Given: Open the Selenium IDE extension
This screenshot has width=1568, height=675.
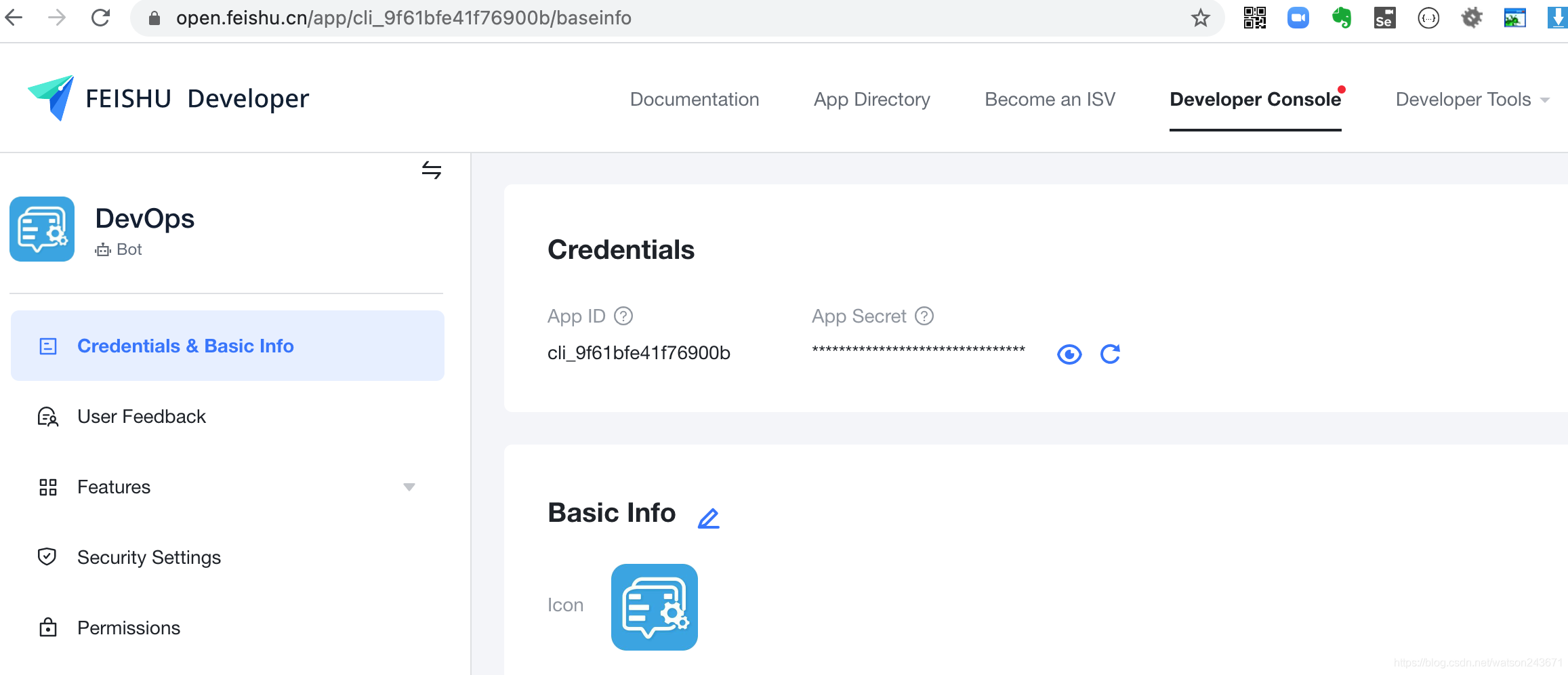Looking at the screenshot, I should pos(1384,18).
